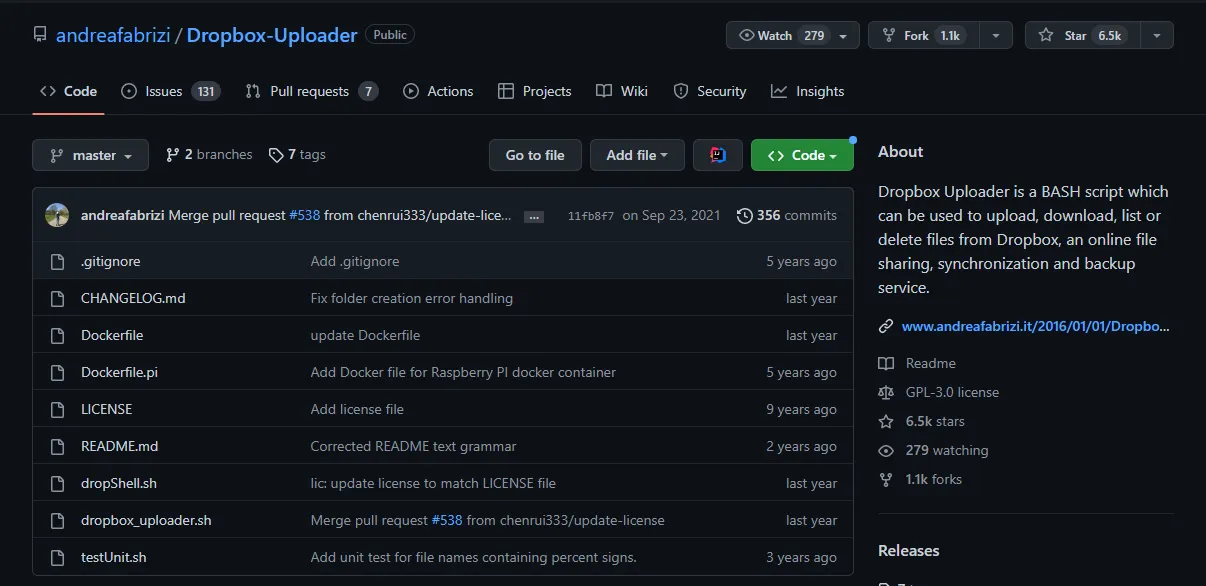Click the Go to file button
Image resolution: width=1206 pixels, height=586 pixels.
535,155
